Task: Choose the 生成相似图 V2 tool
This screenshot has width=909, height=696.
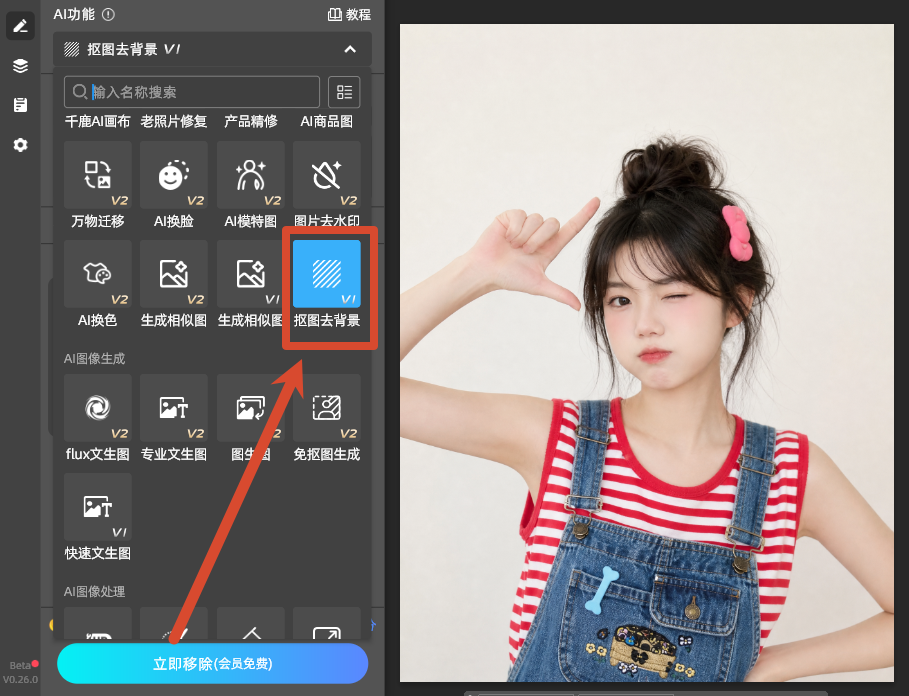Action: [x=174, y=274]
